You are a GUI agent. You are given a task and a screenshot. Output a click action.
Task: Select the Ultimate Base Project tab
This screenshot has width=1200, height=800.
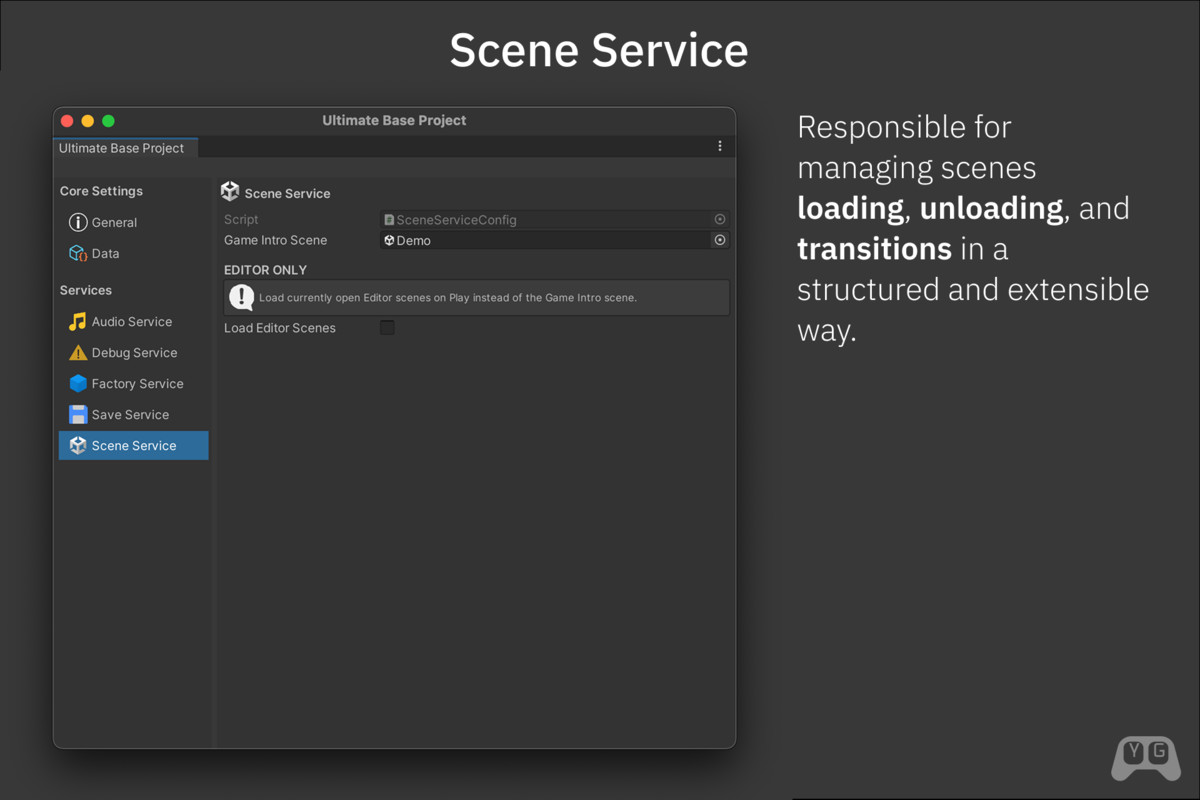122,148
